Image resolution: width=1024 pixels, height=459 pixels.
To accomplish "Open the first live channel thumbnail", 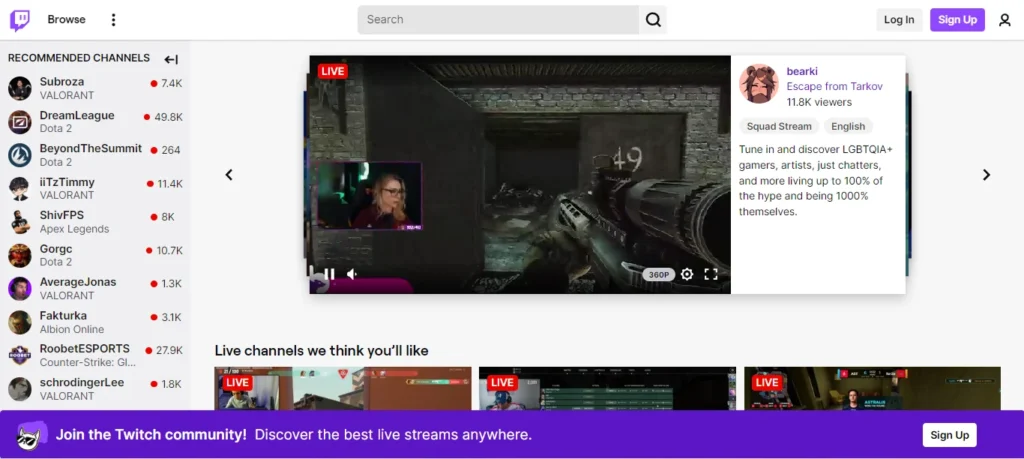I will [x=343, y=388].
